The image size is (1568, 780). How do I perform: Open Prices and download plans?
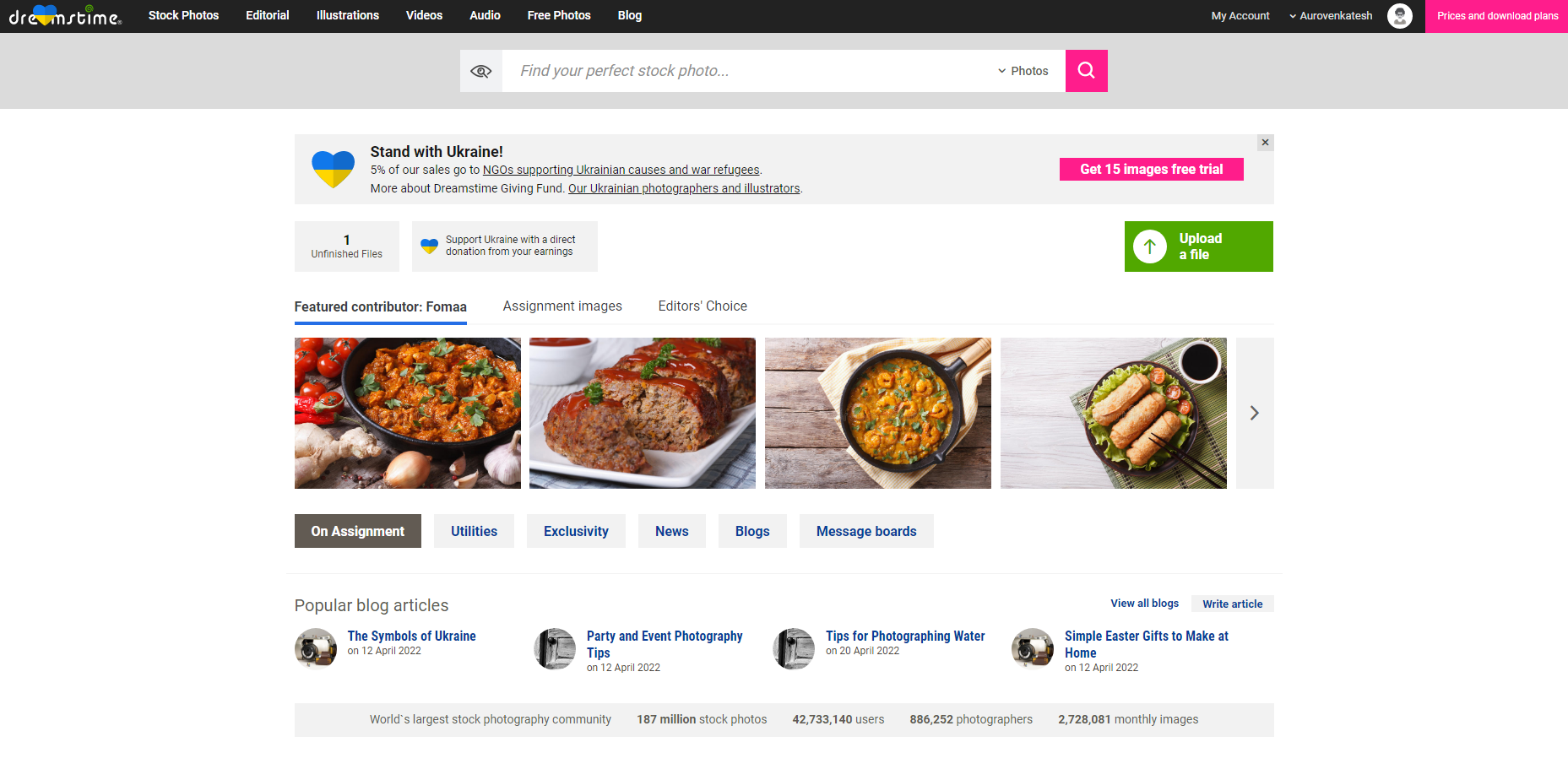tap(1497, 16)
